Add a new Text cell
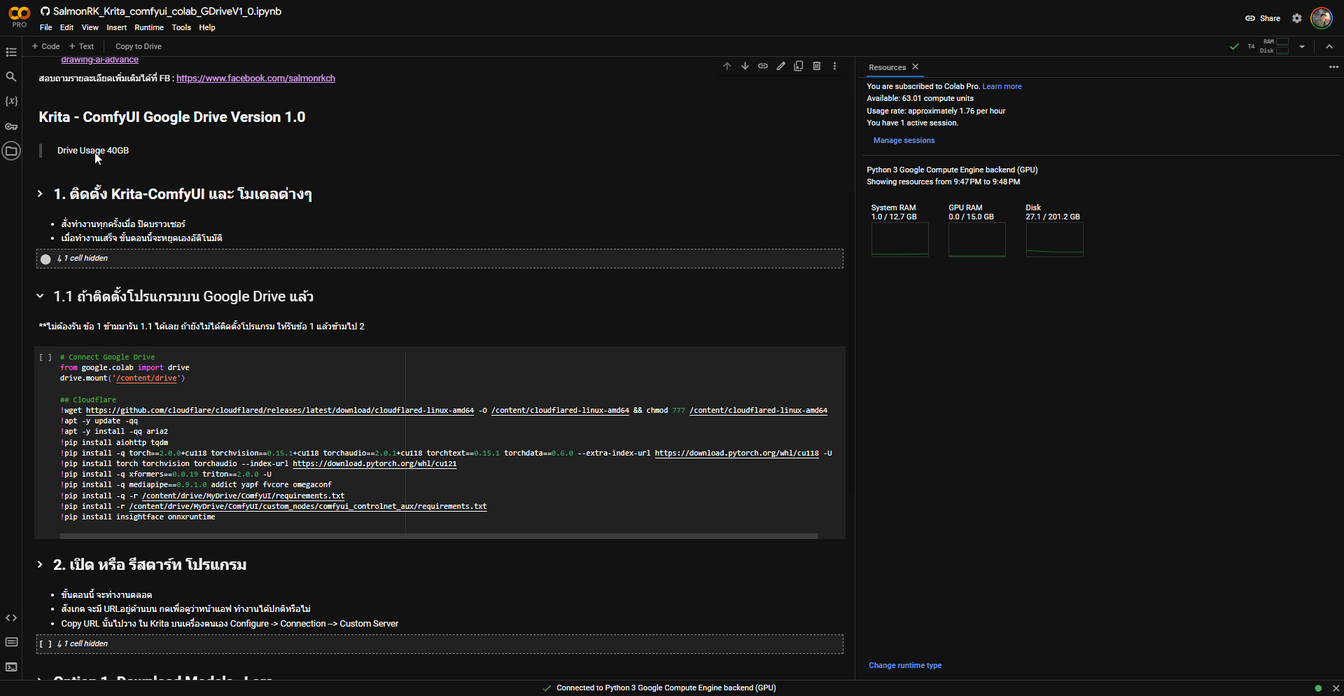The height and width of the screenshot is (696, 1344). coord(82,46)
